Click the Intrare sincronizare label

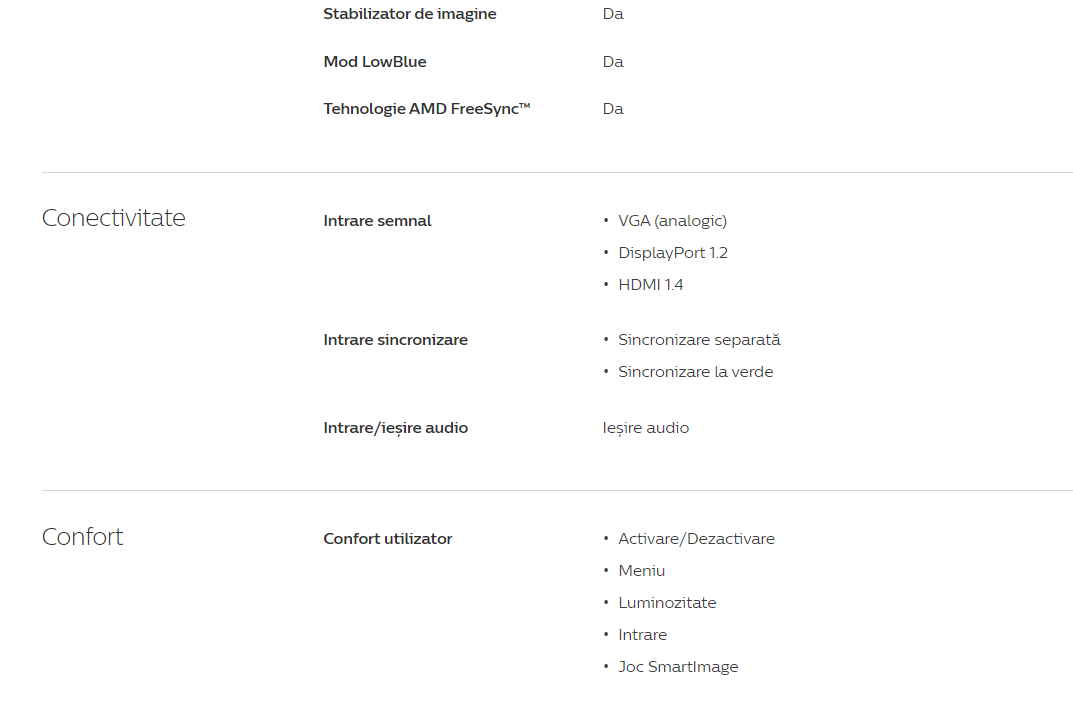[x=395, y=340]
